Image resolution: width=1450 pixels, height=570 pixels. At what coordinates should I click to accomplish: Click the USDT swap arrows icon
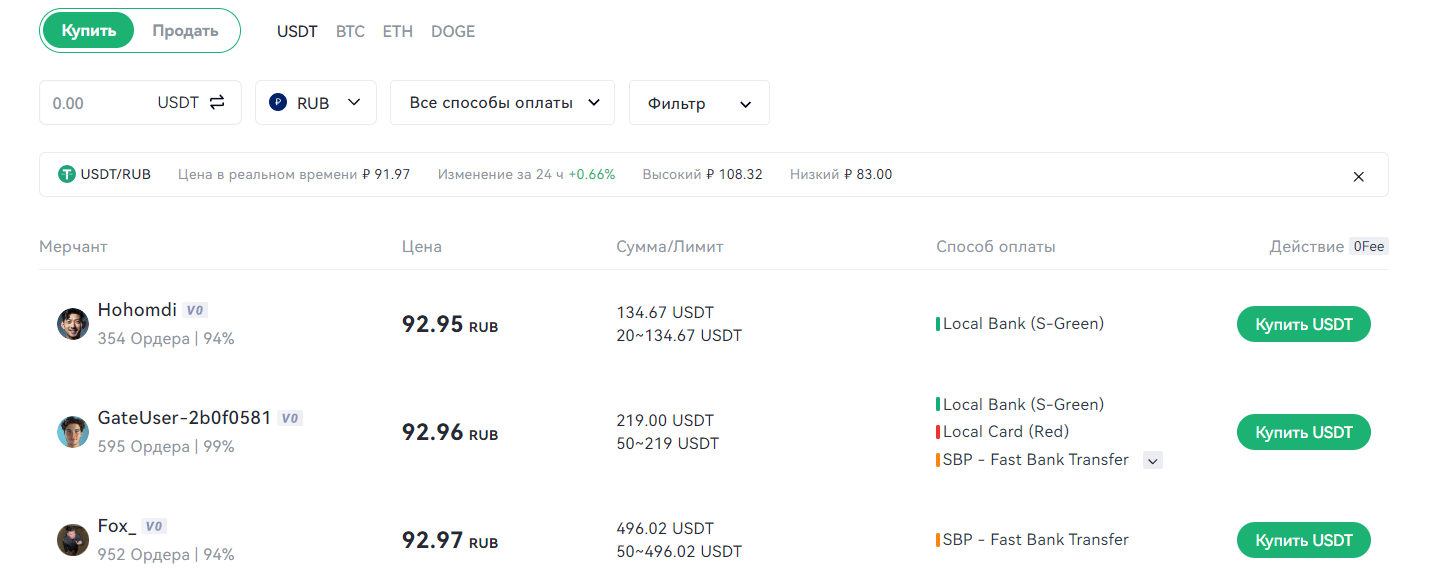(x=217, y=102)
